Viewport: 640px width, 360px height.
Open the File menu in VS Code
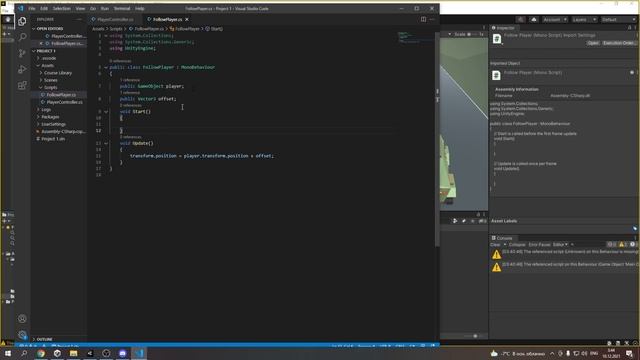32,8
